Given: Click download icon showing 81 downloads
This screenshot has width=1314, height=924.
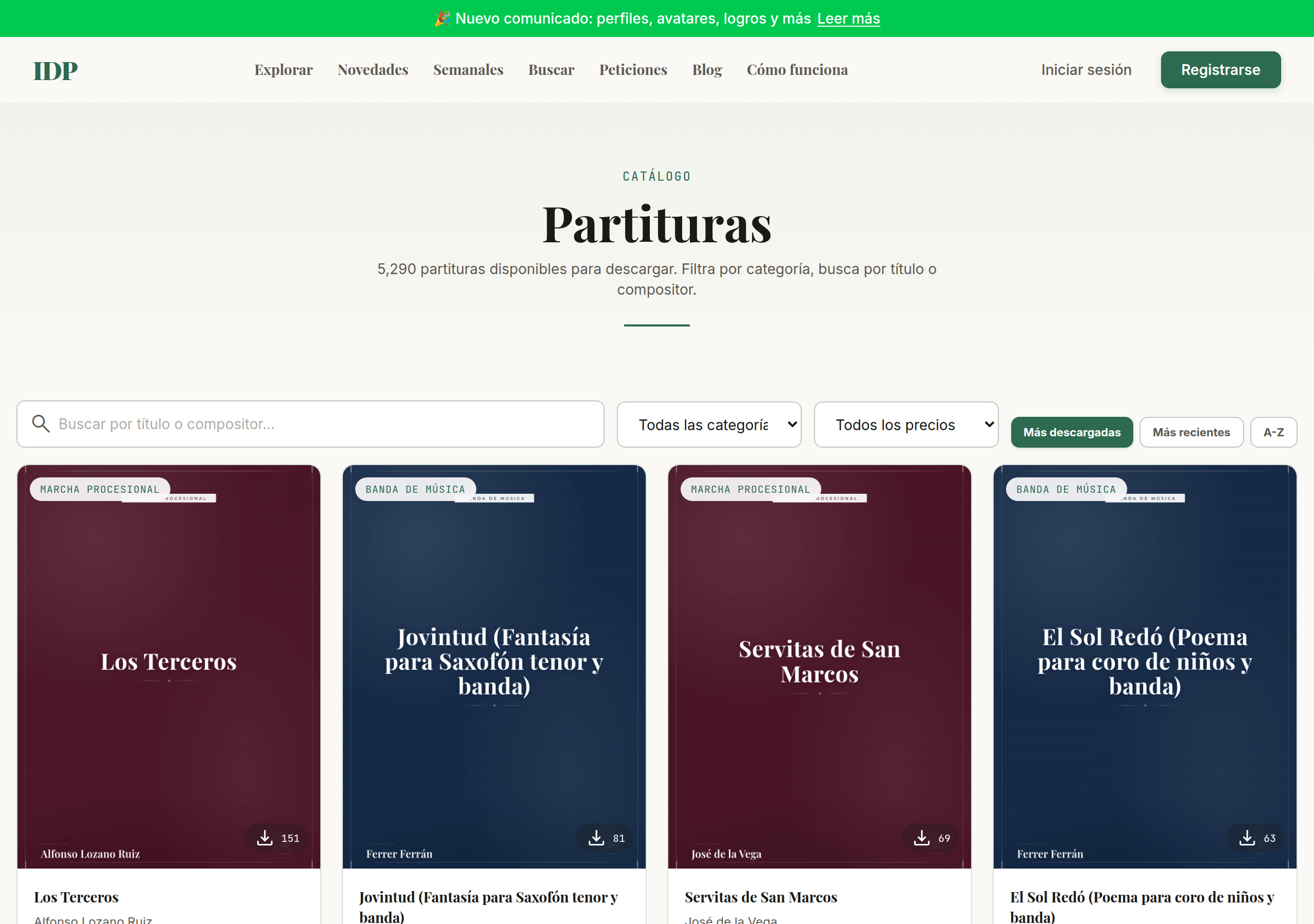Looking at the screenshot, I should (x=596, y=838).
